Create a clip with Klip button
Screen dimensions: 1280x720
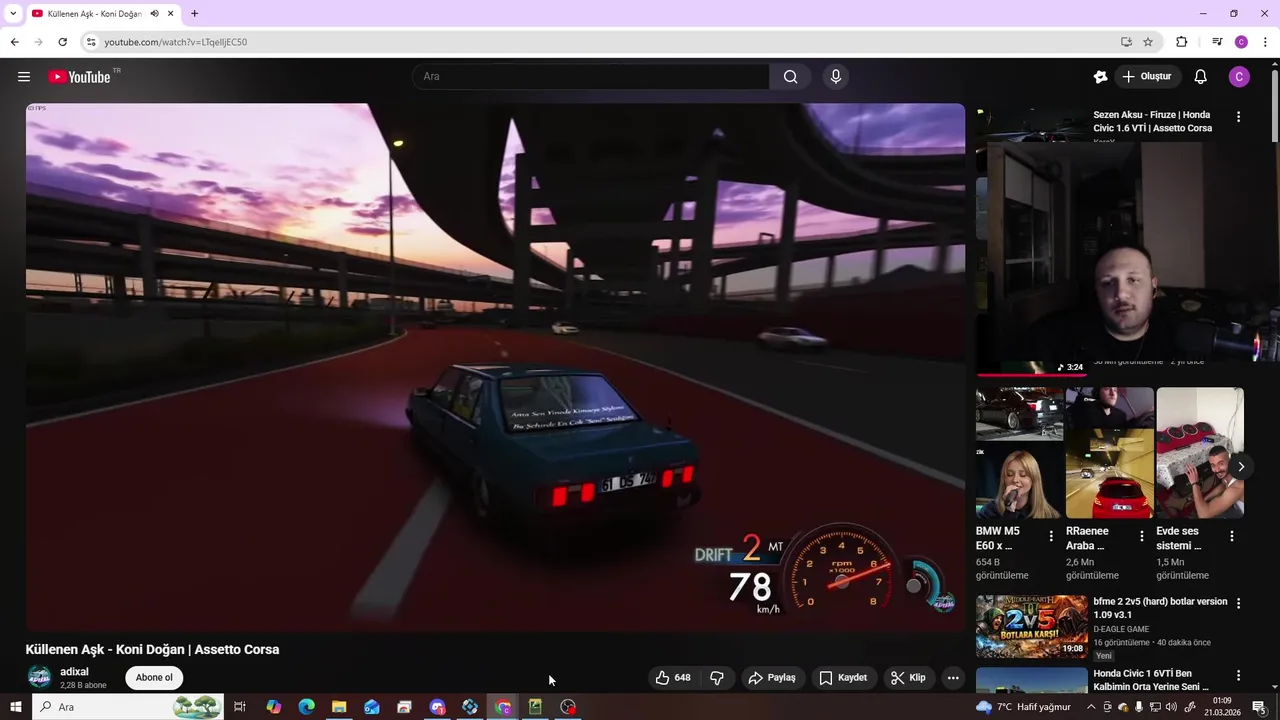click(x=908, y=678)
